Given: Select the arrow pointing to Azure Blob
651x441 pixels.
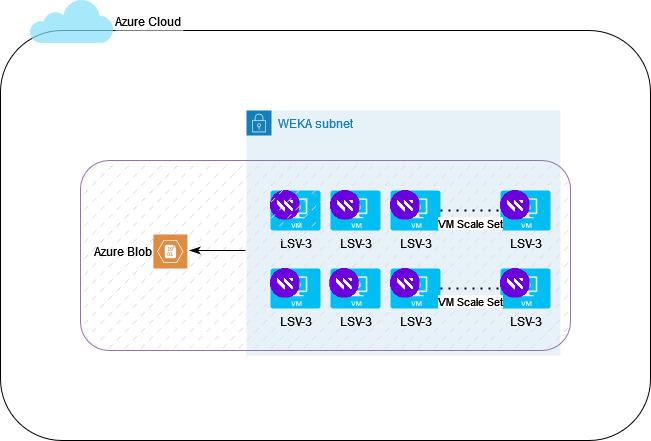Looking at the screenshot, I should pyautogui.click(x=218, y=250).
